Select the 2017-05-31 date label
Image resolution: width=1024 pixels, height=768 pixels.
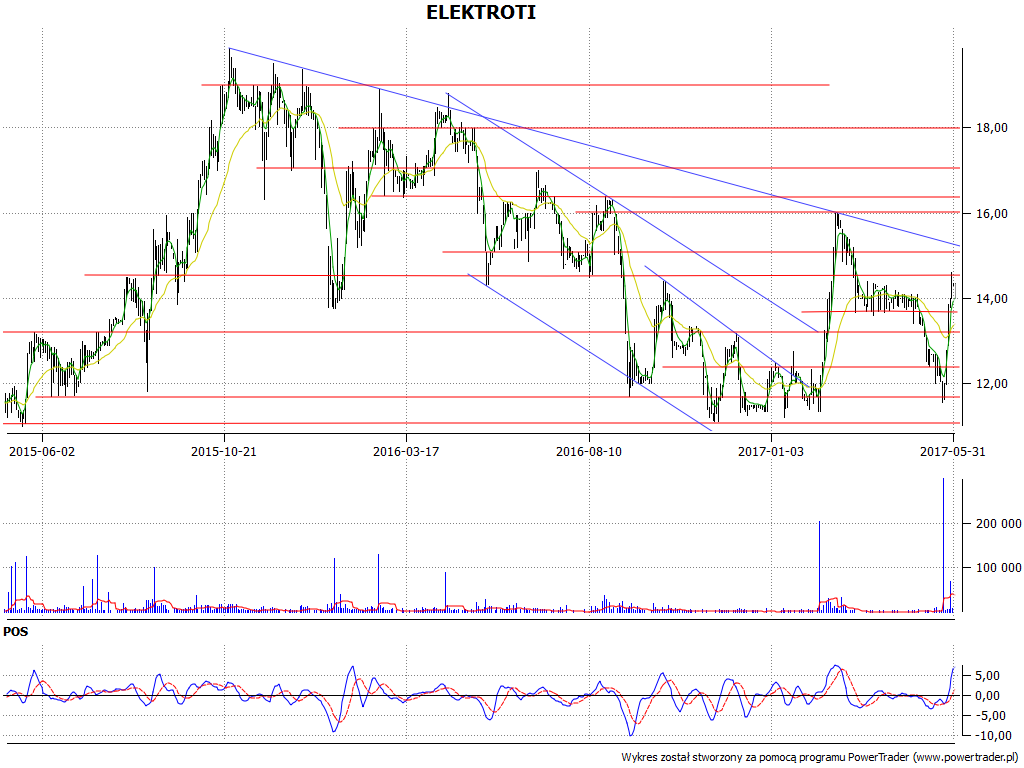pos(953,452)
